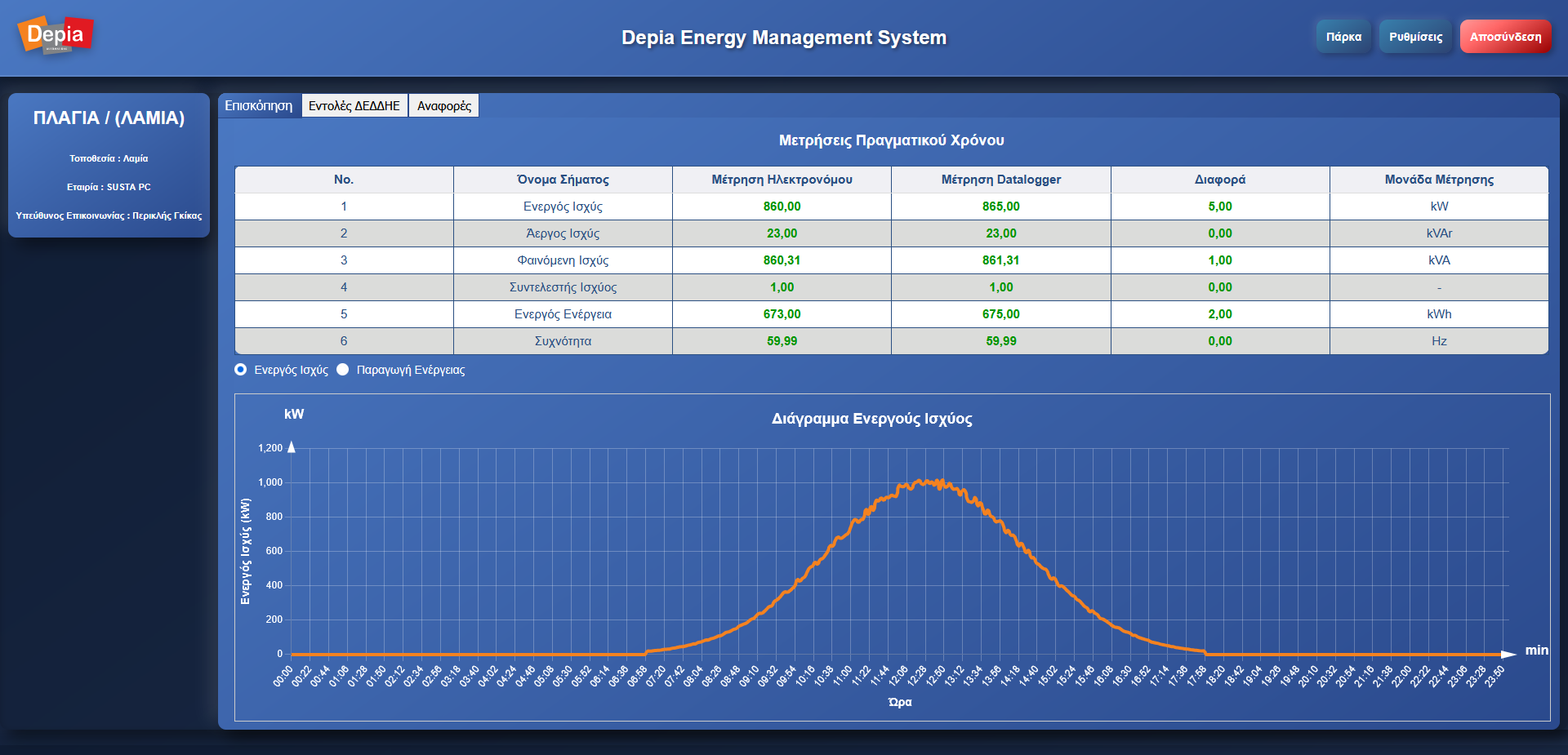Screen dimensions: 1568x755
Task: Click the Μέτρηση Ηλεκτρονόμου column header
Action: (x=782, y=180)
